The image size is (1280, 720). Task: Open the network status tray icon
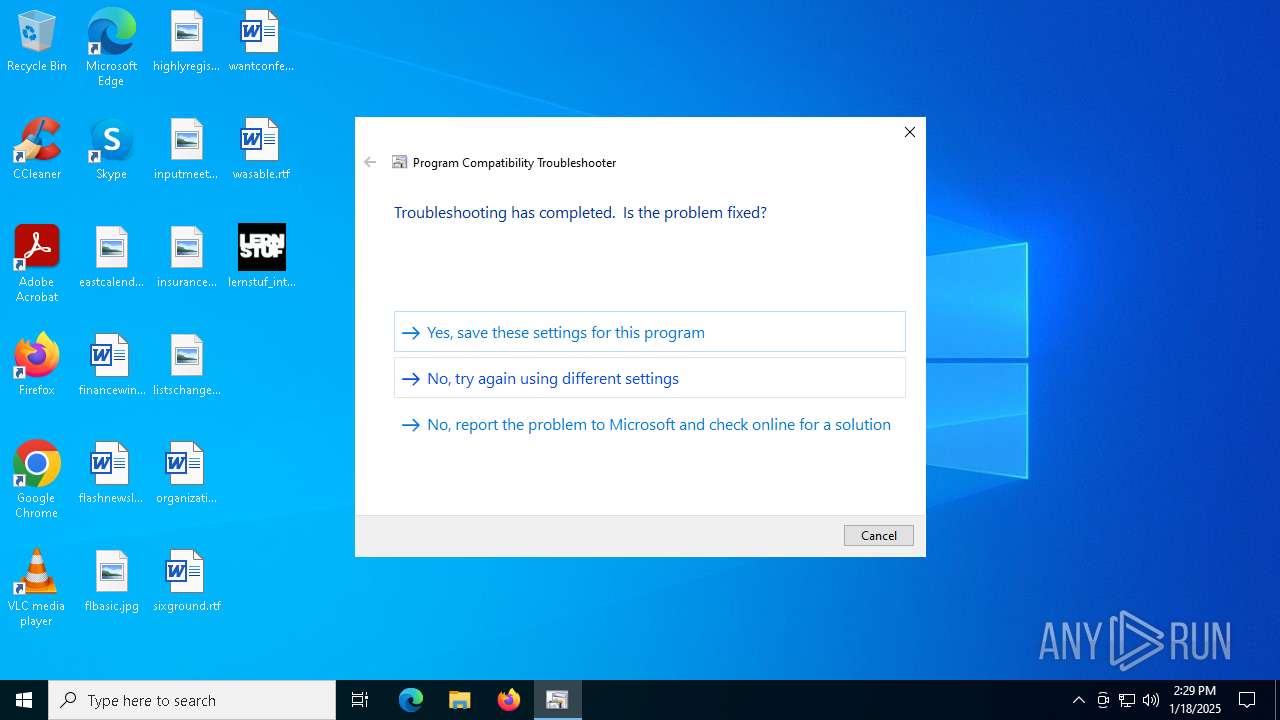(x=1127, y=700)
